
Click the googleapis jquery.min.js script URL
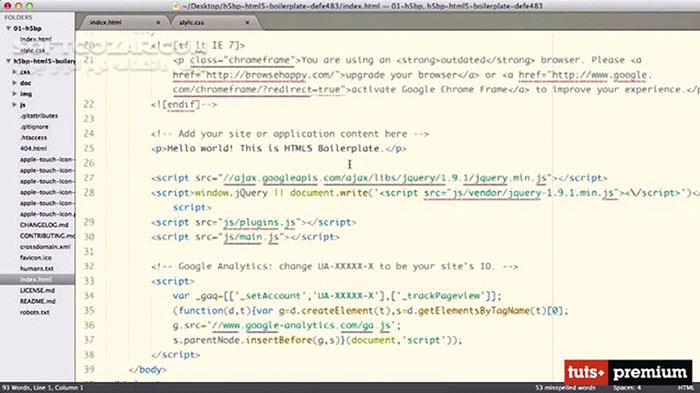(385, 178)
